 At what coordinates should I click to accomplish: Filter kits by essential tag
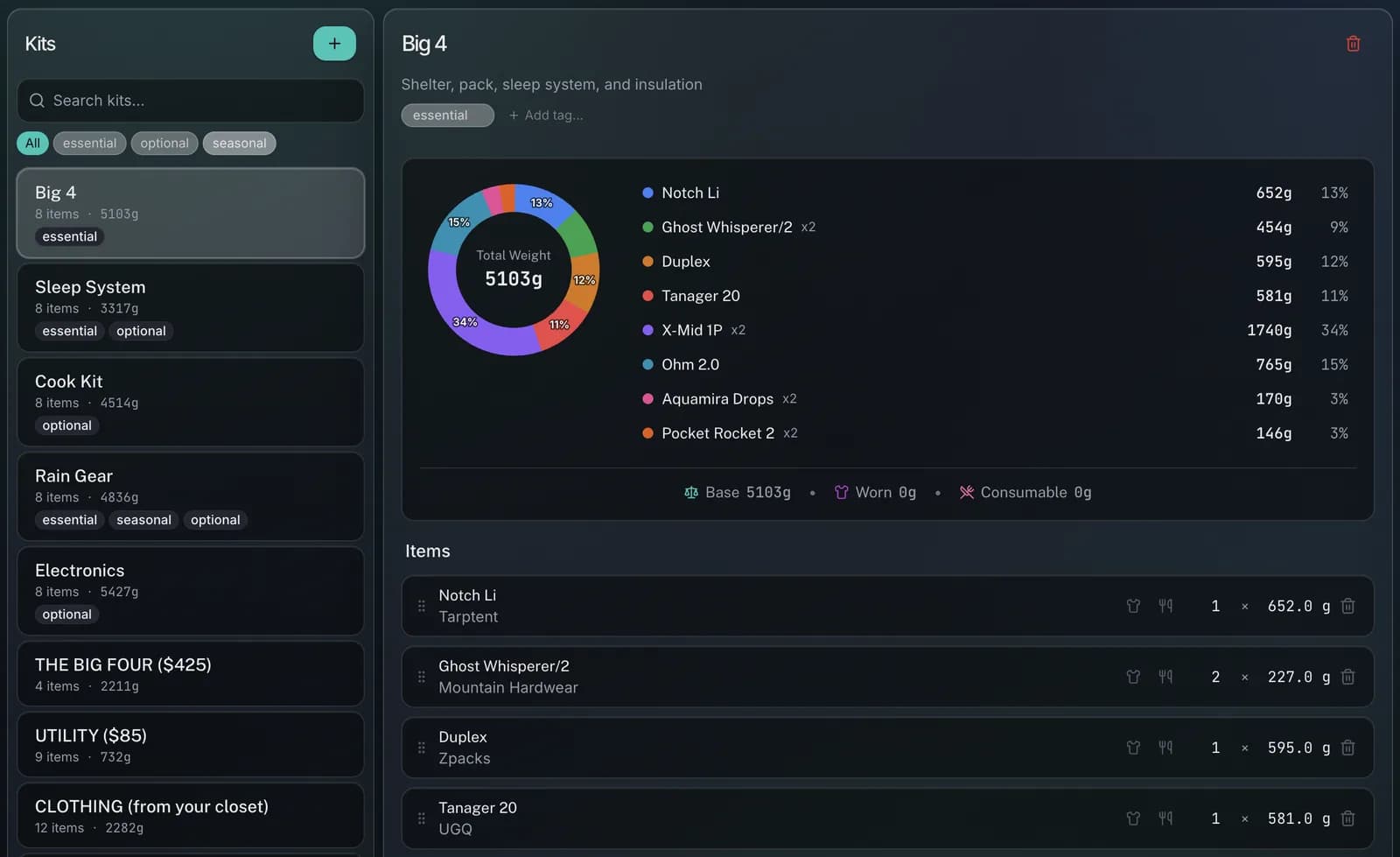pos(89,144)
